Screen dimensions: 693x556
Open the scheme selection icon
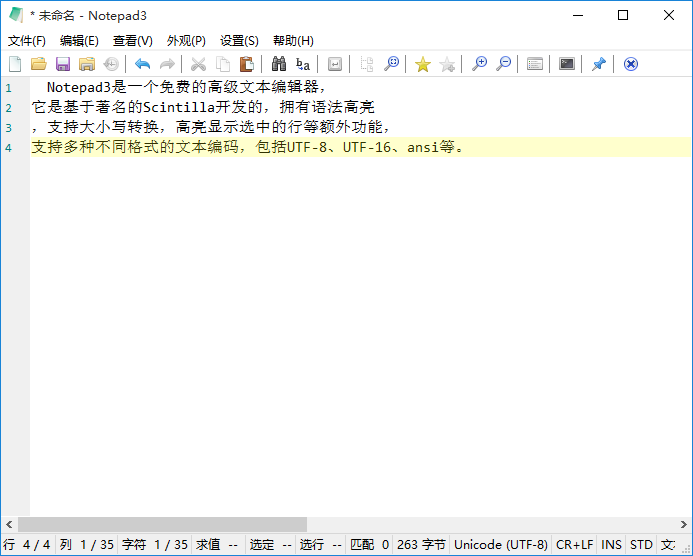point(535,64)
